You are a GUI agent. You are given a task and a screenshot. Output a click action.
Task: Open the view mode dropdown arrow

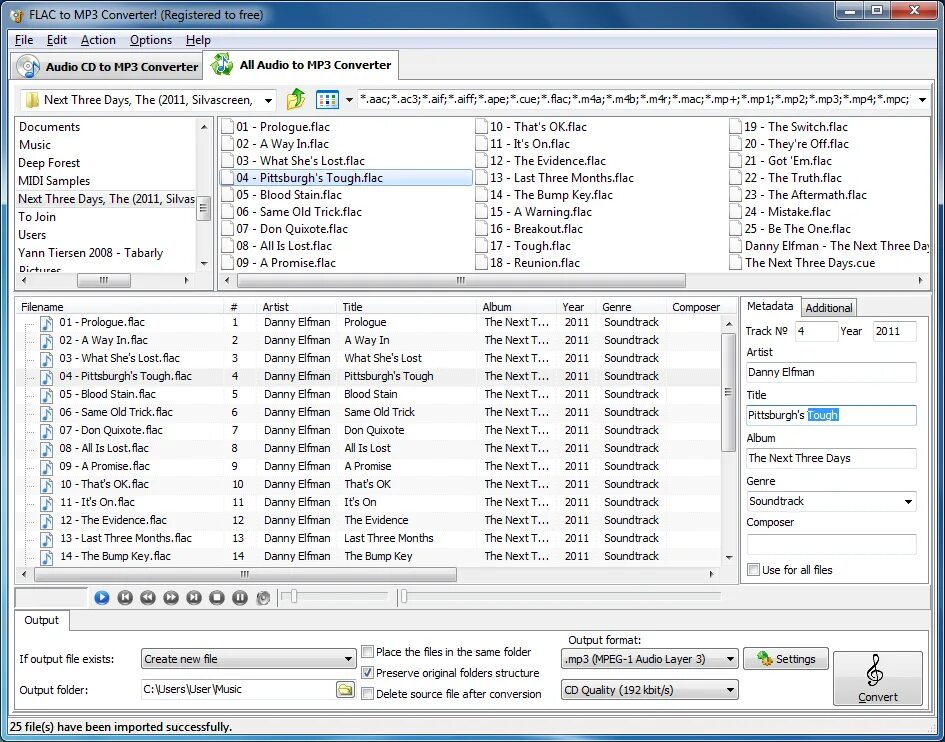[349, 100]
